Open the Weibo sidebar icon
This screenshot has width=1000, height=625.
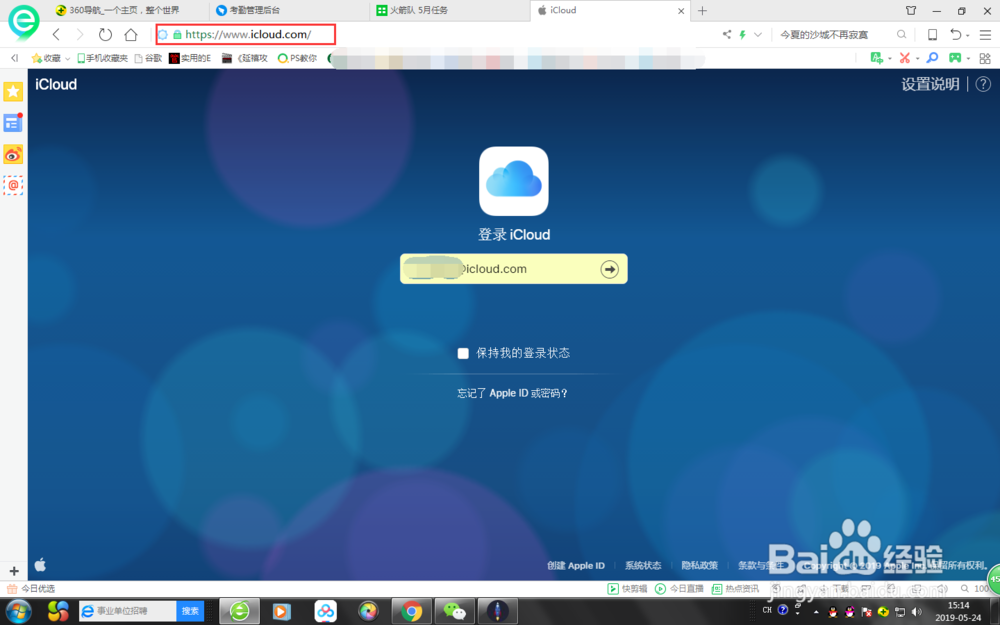pos(13,154)
